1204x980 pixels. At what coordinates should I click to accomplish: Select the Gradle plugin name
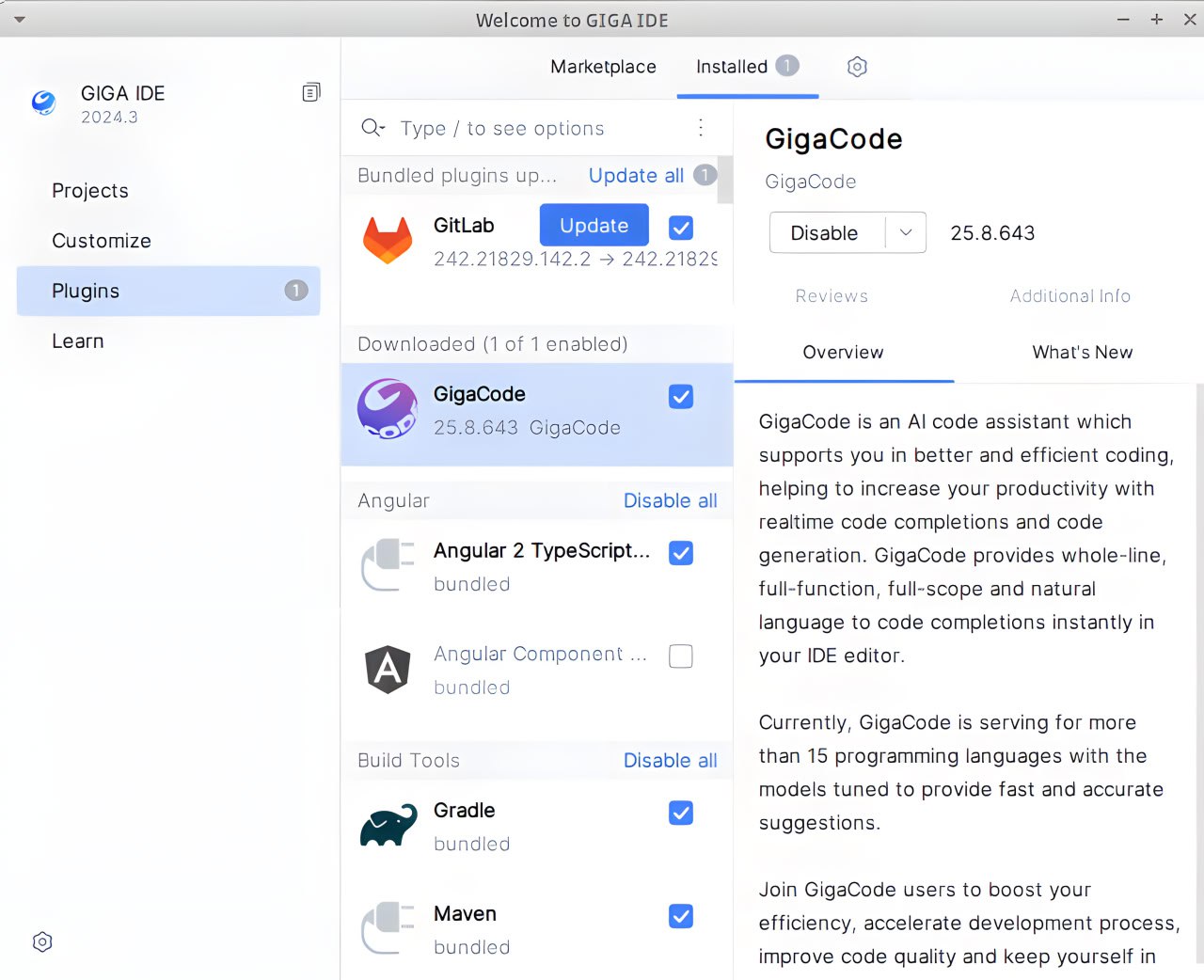pos(465,810)
